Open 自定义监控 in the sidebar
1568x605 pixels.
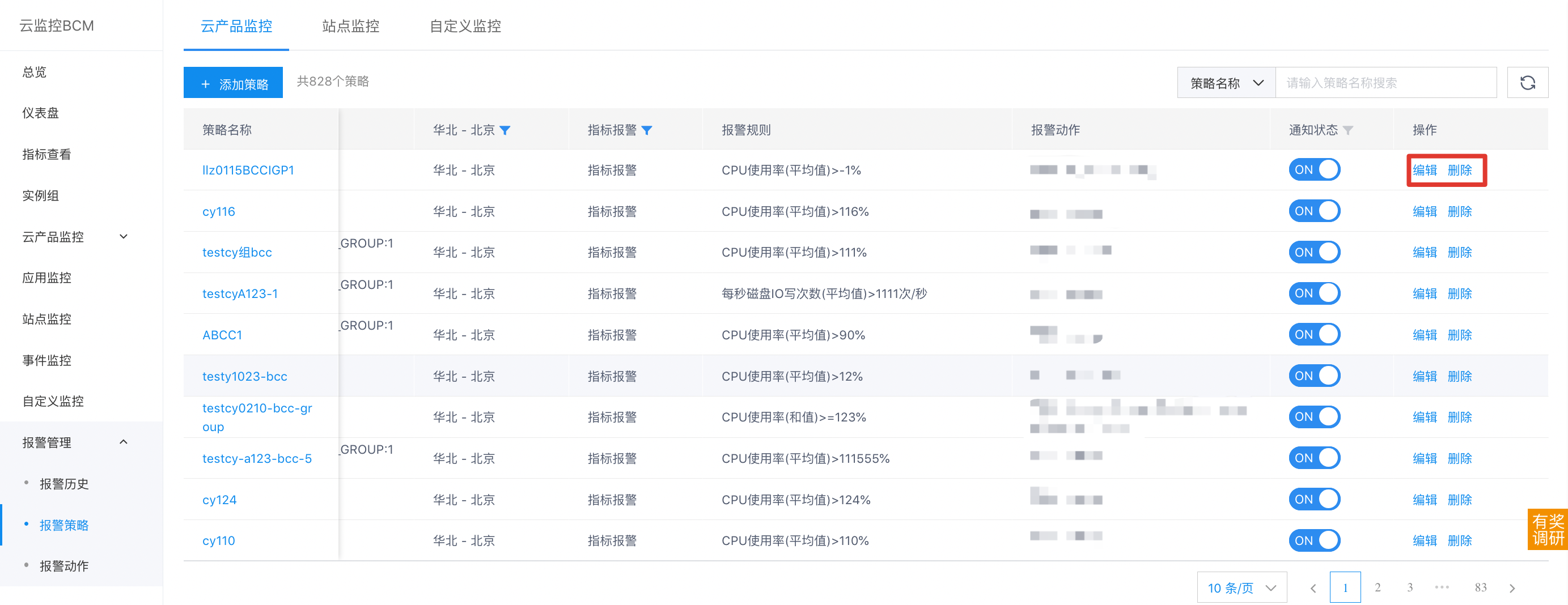point(52,401)
